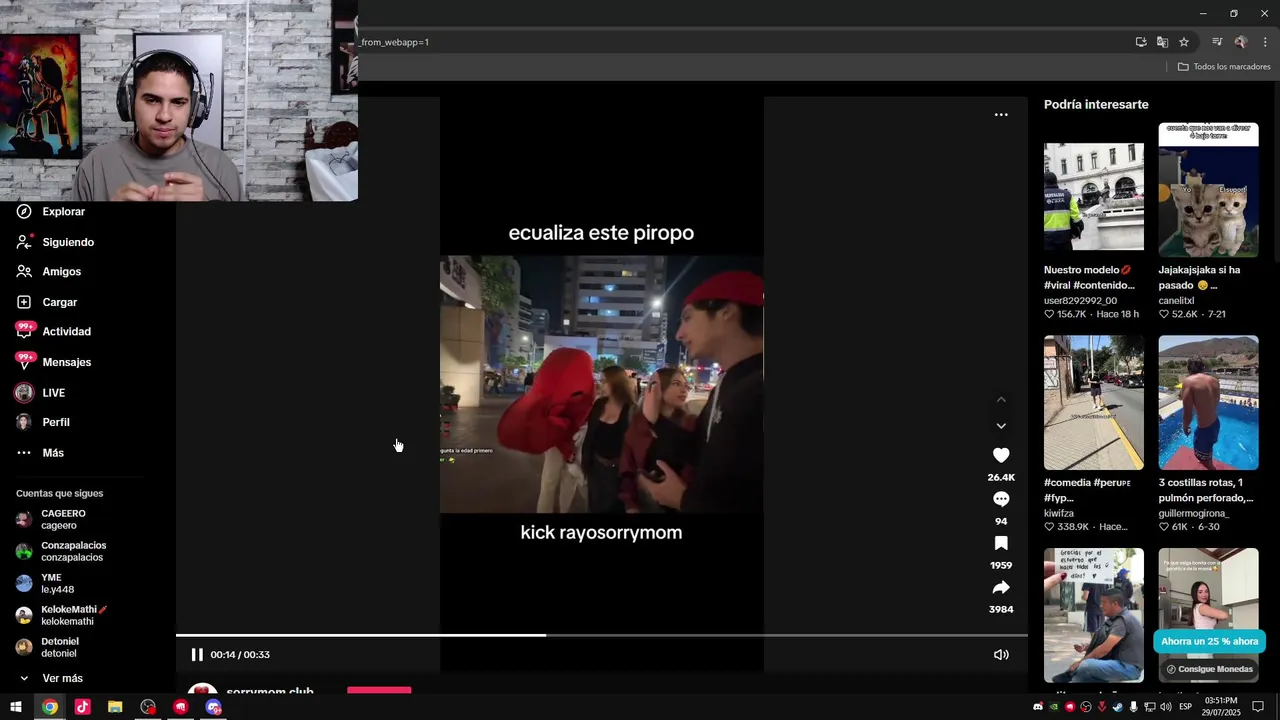
Task: Click Chrome icon in the taskbar
Action: [50, 707]
